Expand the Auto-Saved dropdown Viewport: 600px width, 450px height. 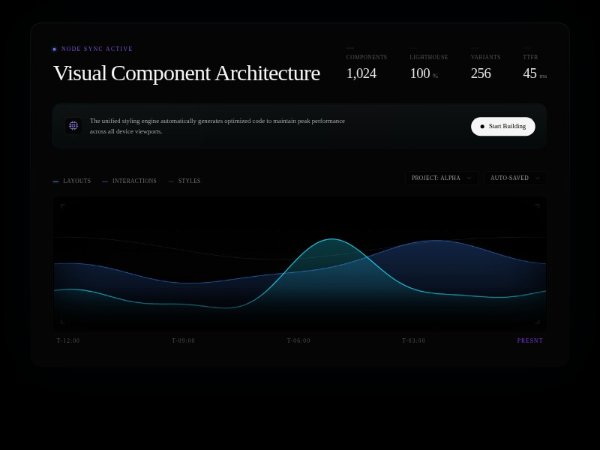pos(514,178)
